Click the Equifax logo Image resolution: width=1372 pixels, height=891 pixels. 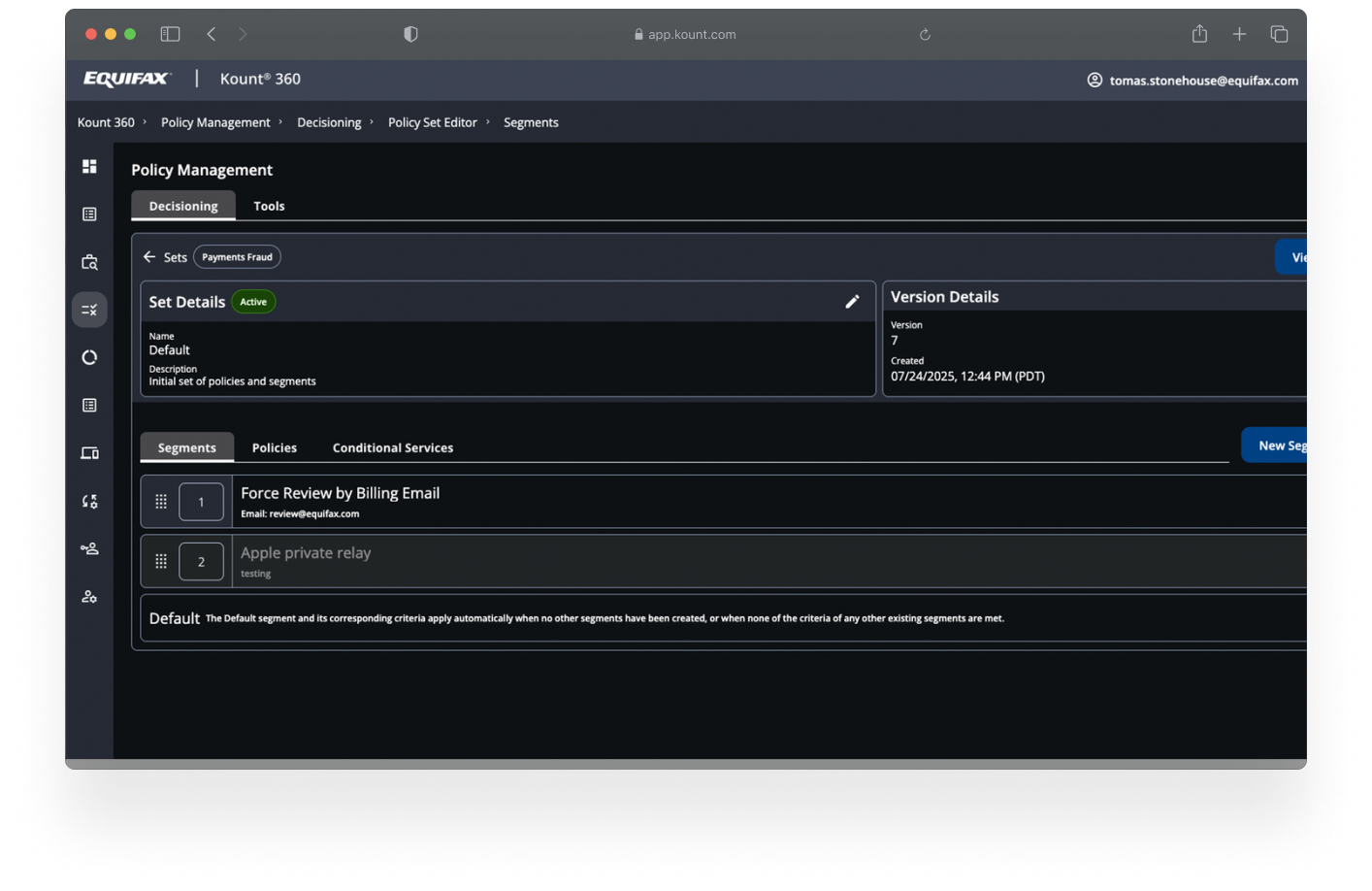pos(127,79)
